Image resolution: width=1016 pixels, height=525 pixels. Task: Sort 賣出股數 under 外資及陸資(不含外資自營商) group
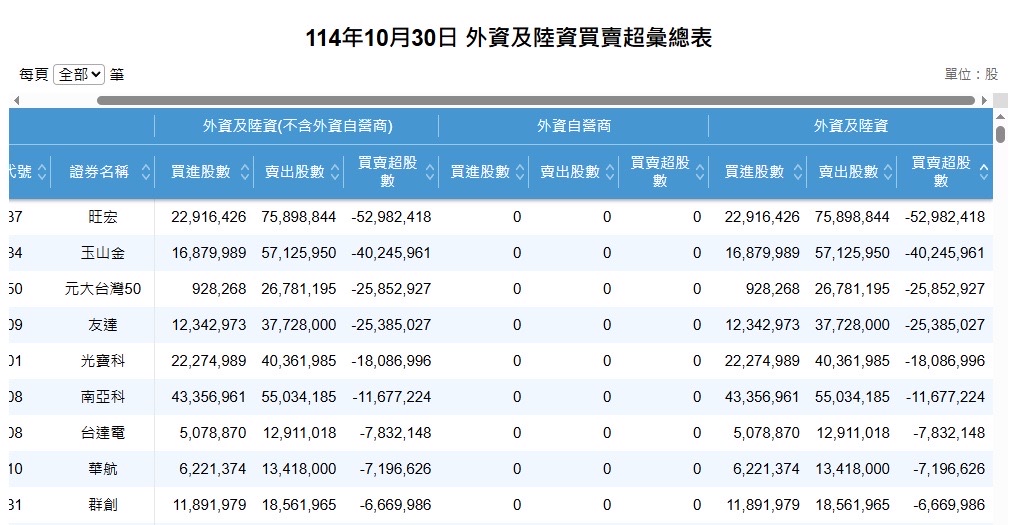pyautogui.click(x=336, y=172)
